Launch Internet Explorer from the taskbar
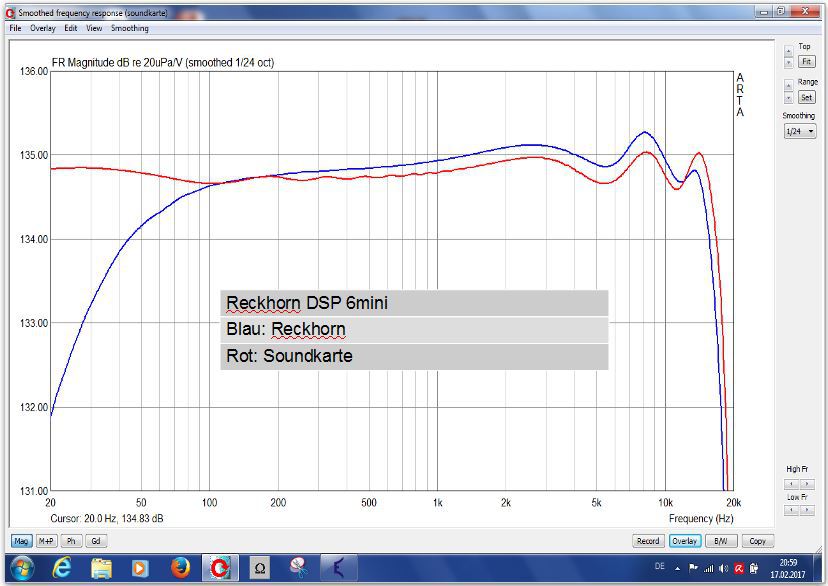828x586 pixels. coord(62,569)
